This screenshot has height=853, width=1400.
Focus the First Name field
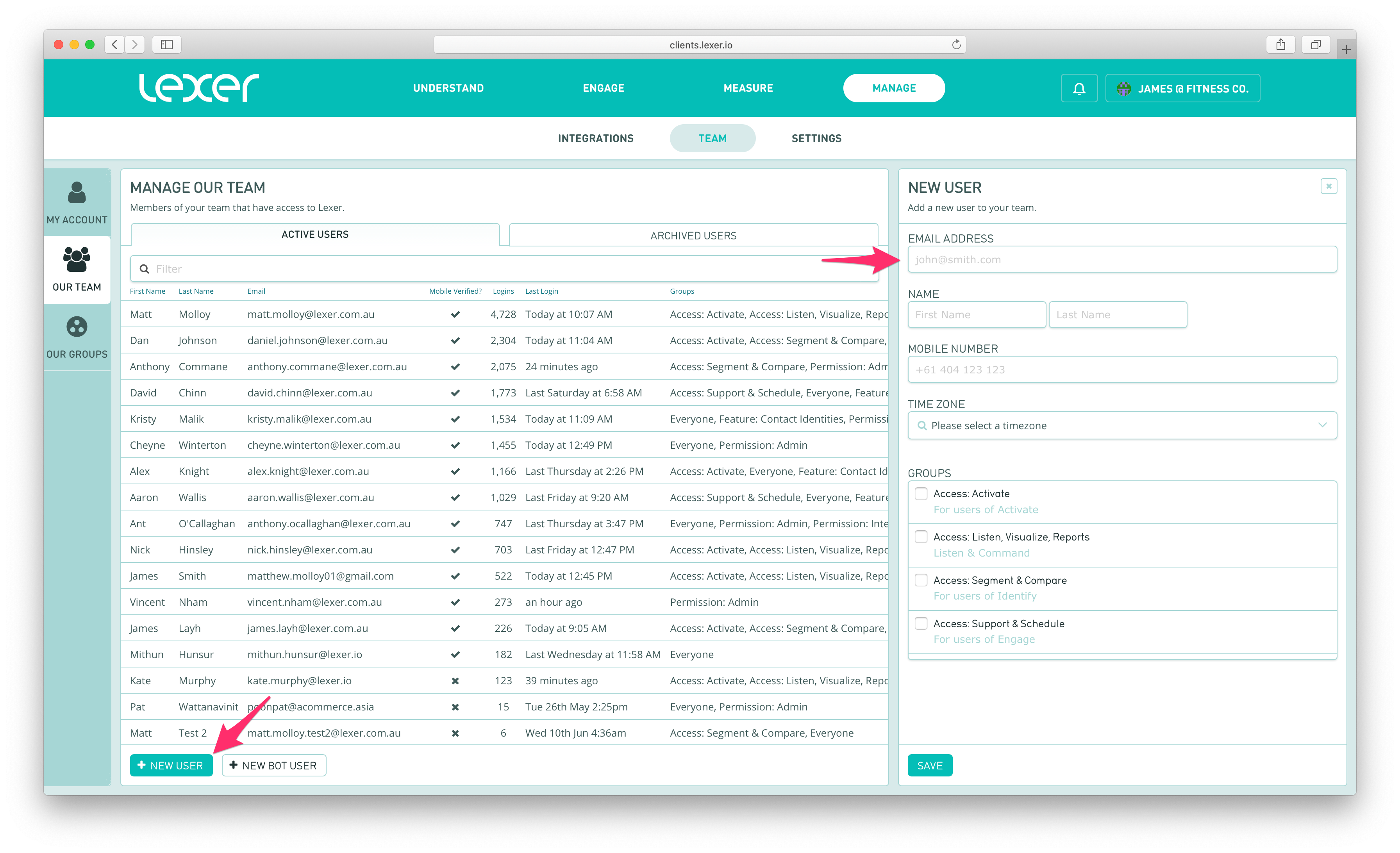[x=976, y=315]
